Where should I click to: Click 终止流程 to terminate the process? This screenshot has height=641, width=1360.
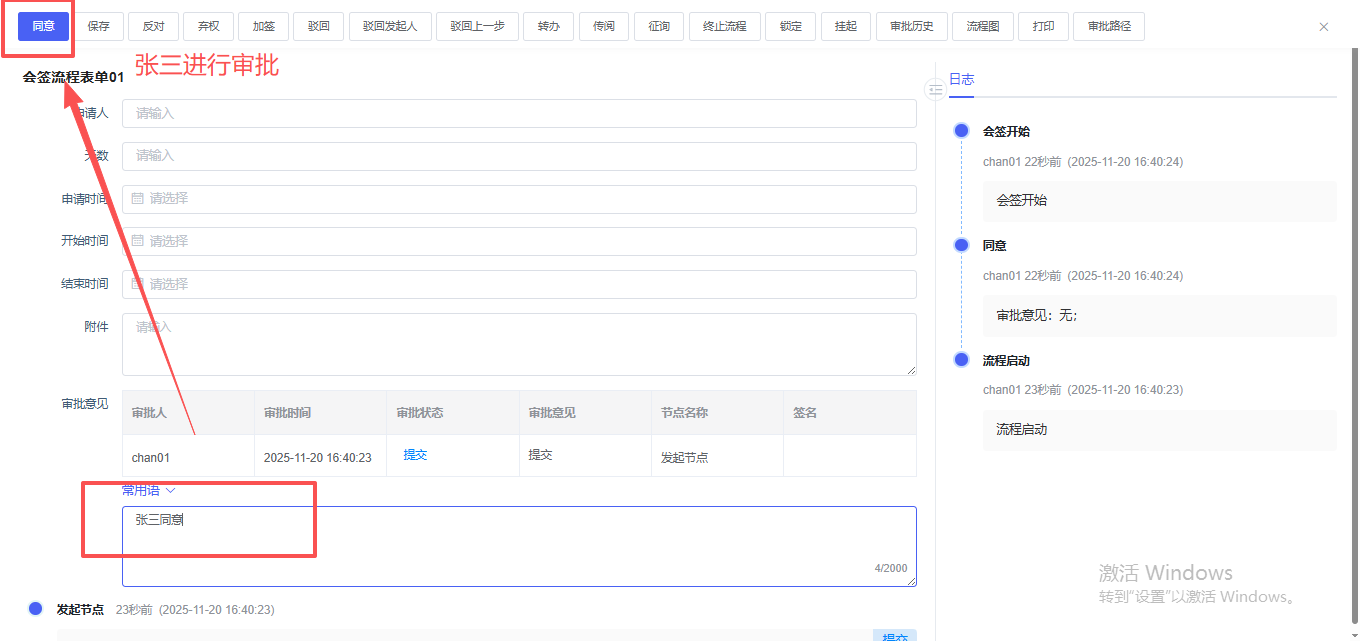pyautogui.click(x=724, y=26)
